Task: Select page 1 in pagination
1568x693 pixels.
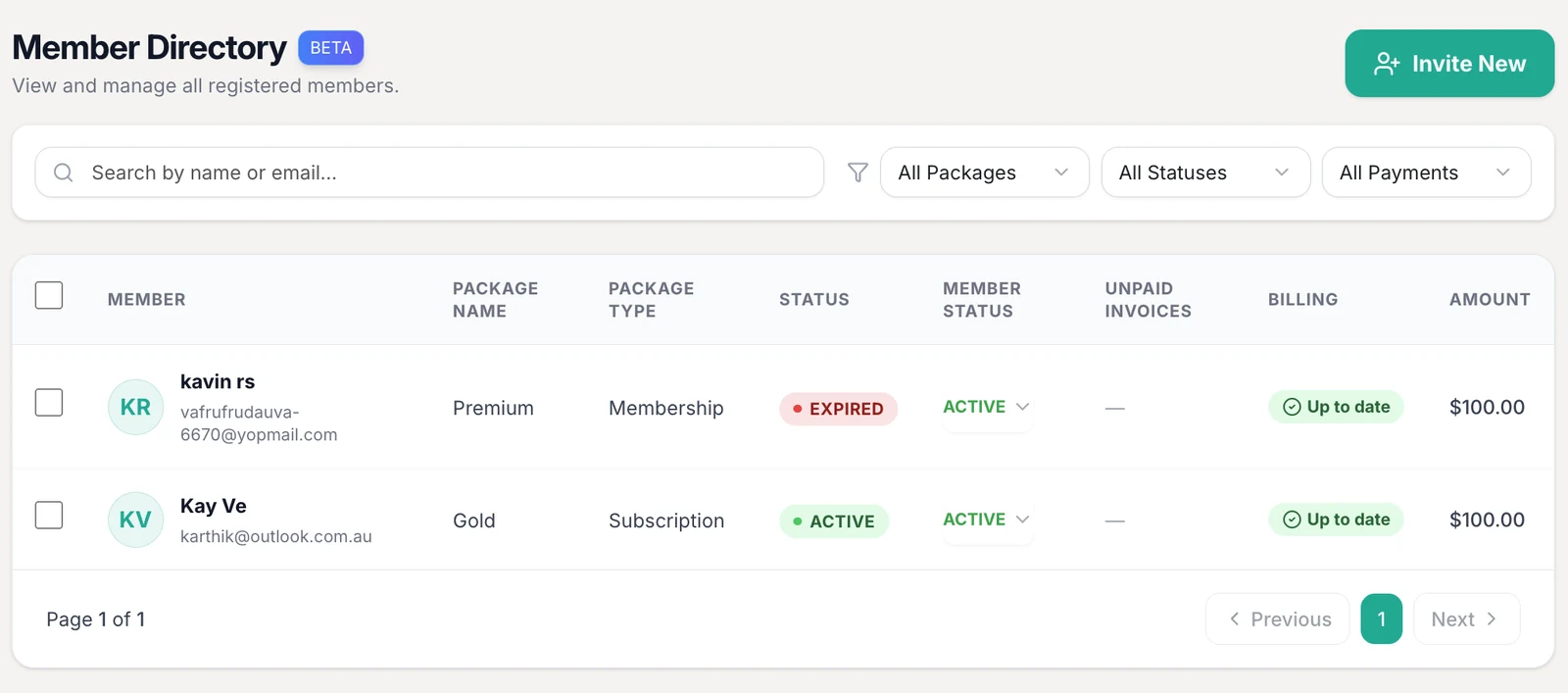Action: click(x=1382, y=619)
